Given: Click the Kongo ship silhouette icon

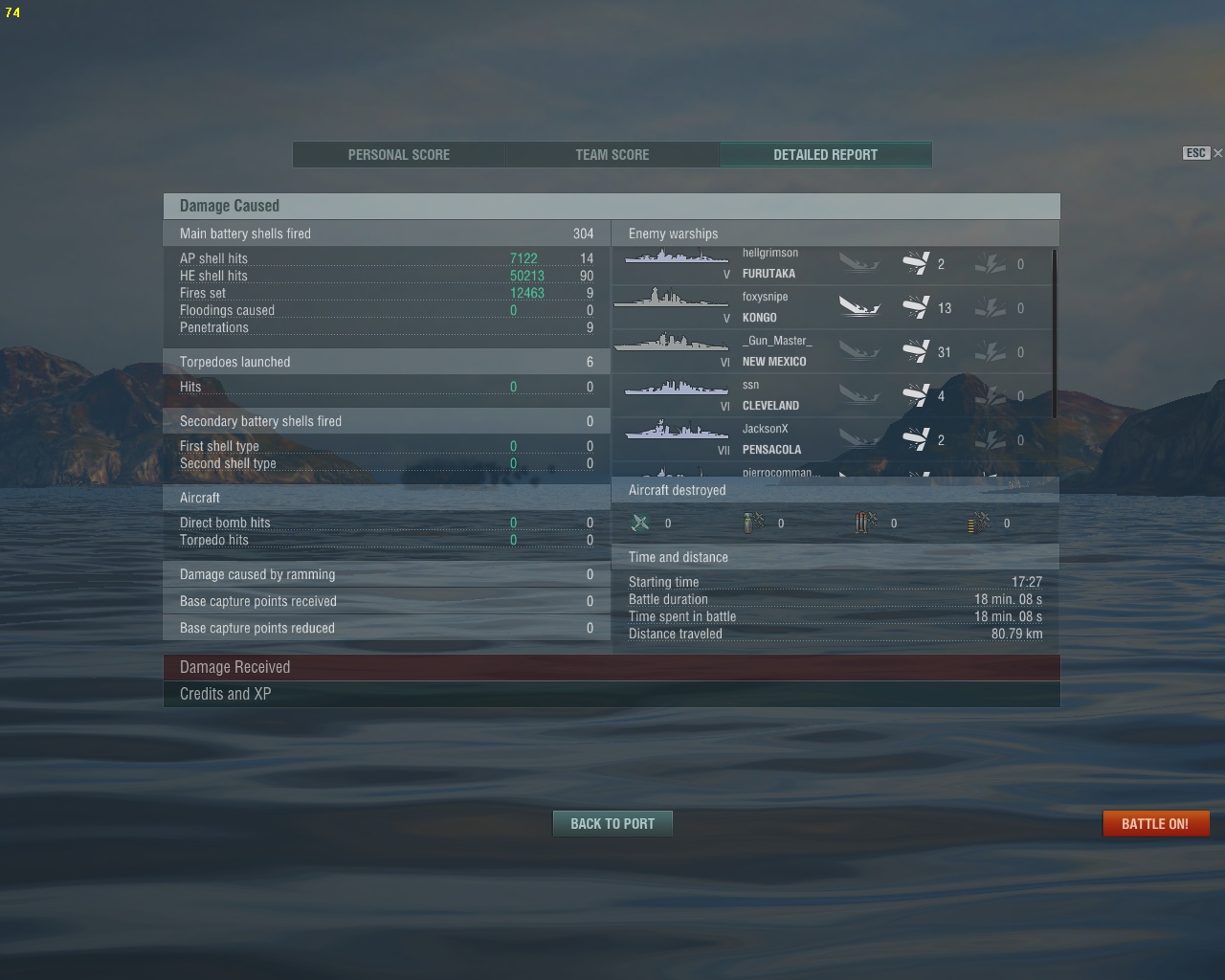Looking at the screenshot, I should pos(670,300).
